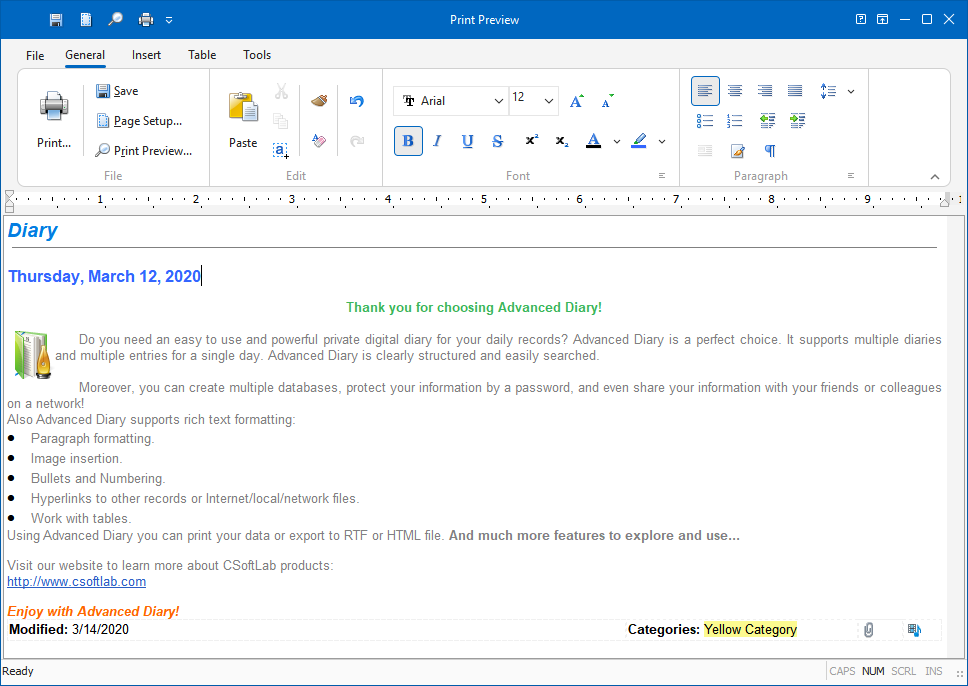
Task: Open the File menu tab
Action: 35,55
